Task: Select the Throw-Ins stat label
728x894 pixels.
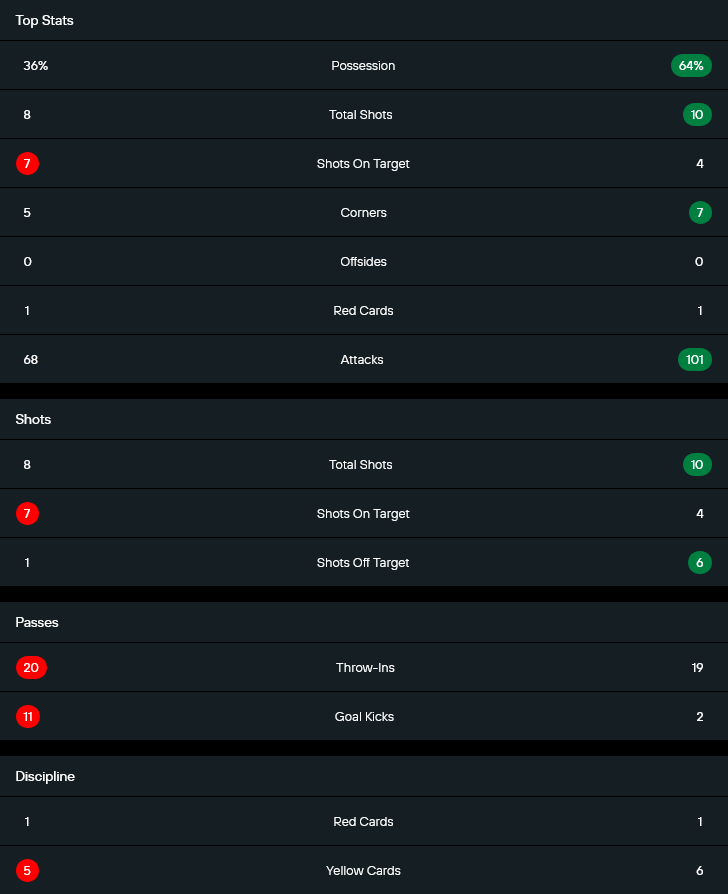Action: tap(365, 667)
